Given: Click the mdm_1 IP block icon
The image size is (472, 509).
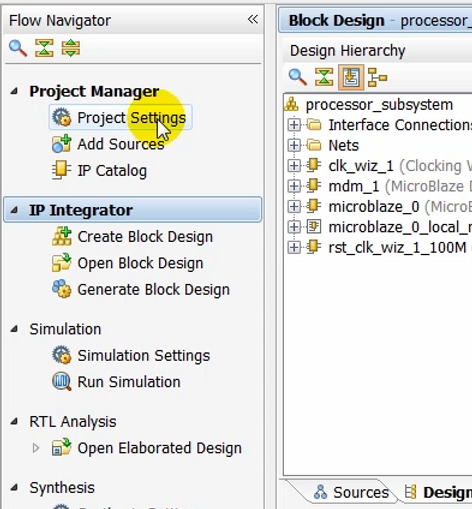Looking at the screenshot, I should click(x=314, y=186).
